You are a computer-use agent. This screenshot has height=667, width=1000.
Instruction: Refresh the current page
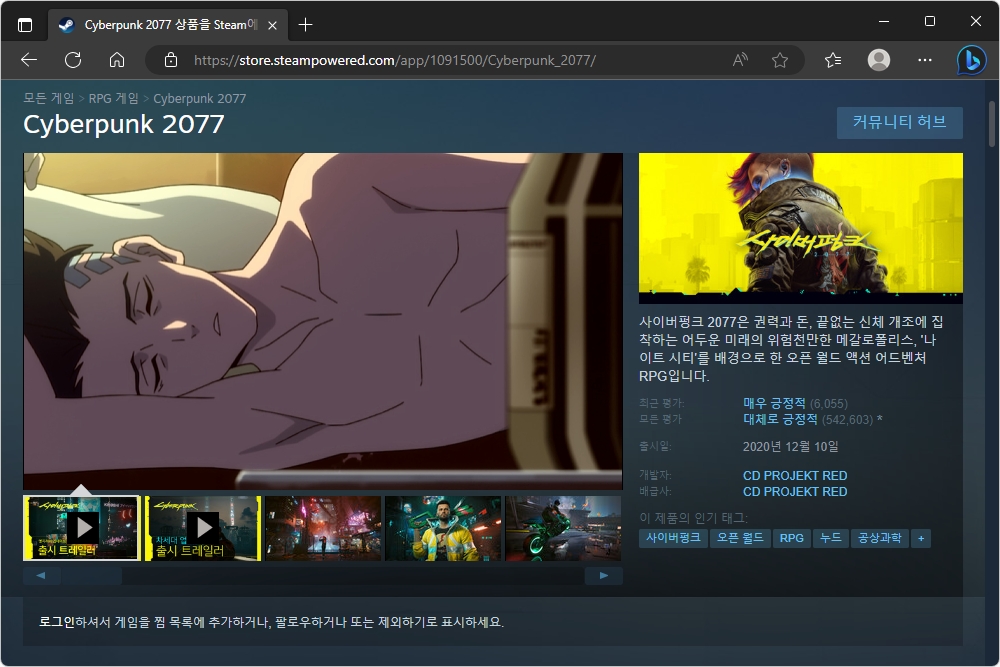click(73, 60)
